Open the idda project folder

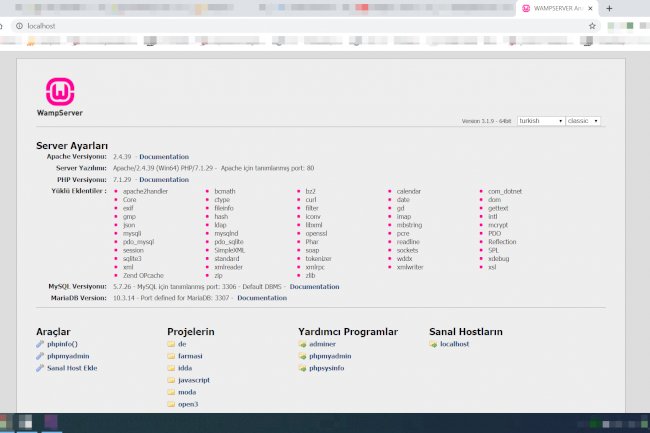[185, 368]
